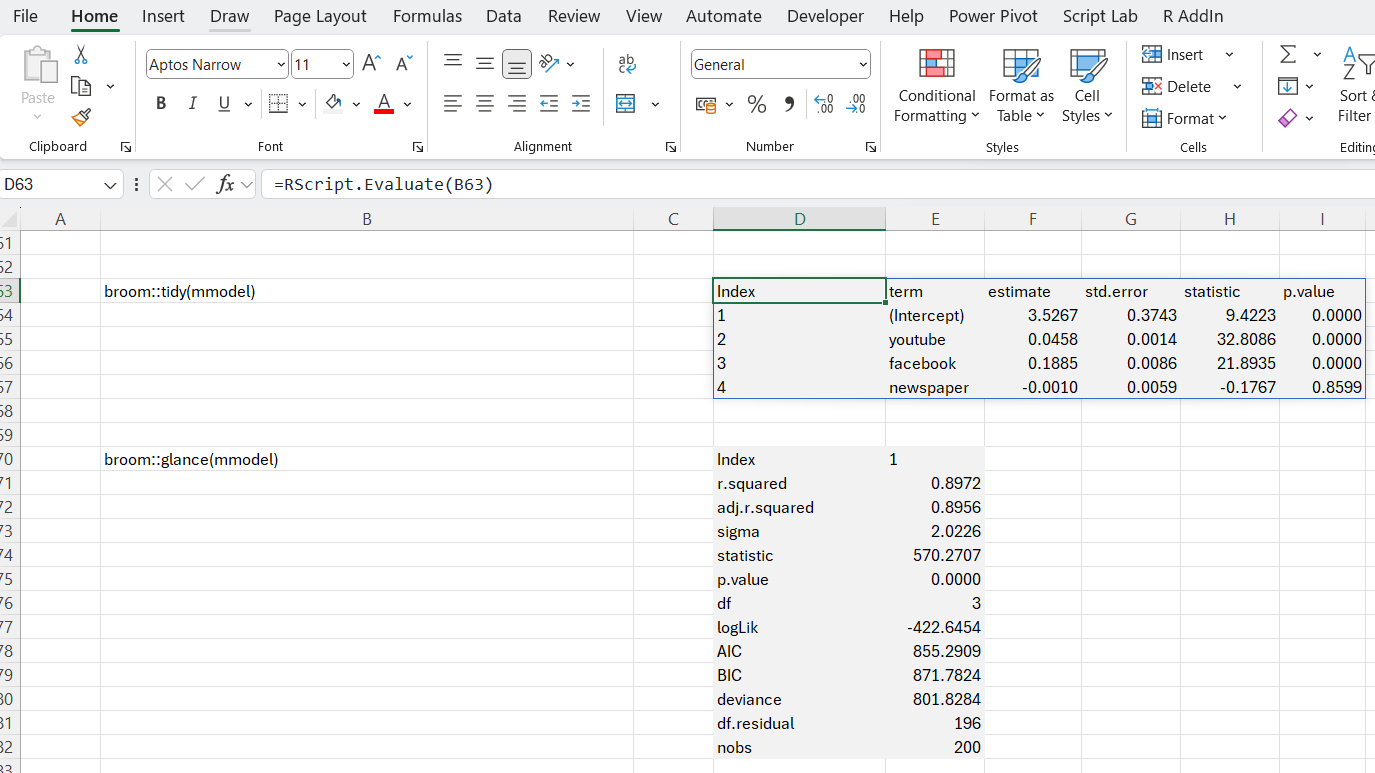
Task: Apply Percent Style
Action: pos(757,104)
